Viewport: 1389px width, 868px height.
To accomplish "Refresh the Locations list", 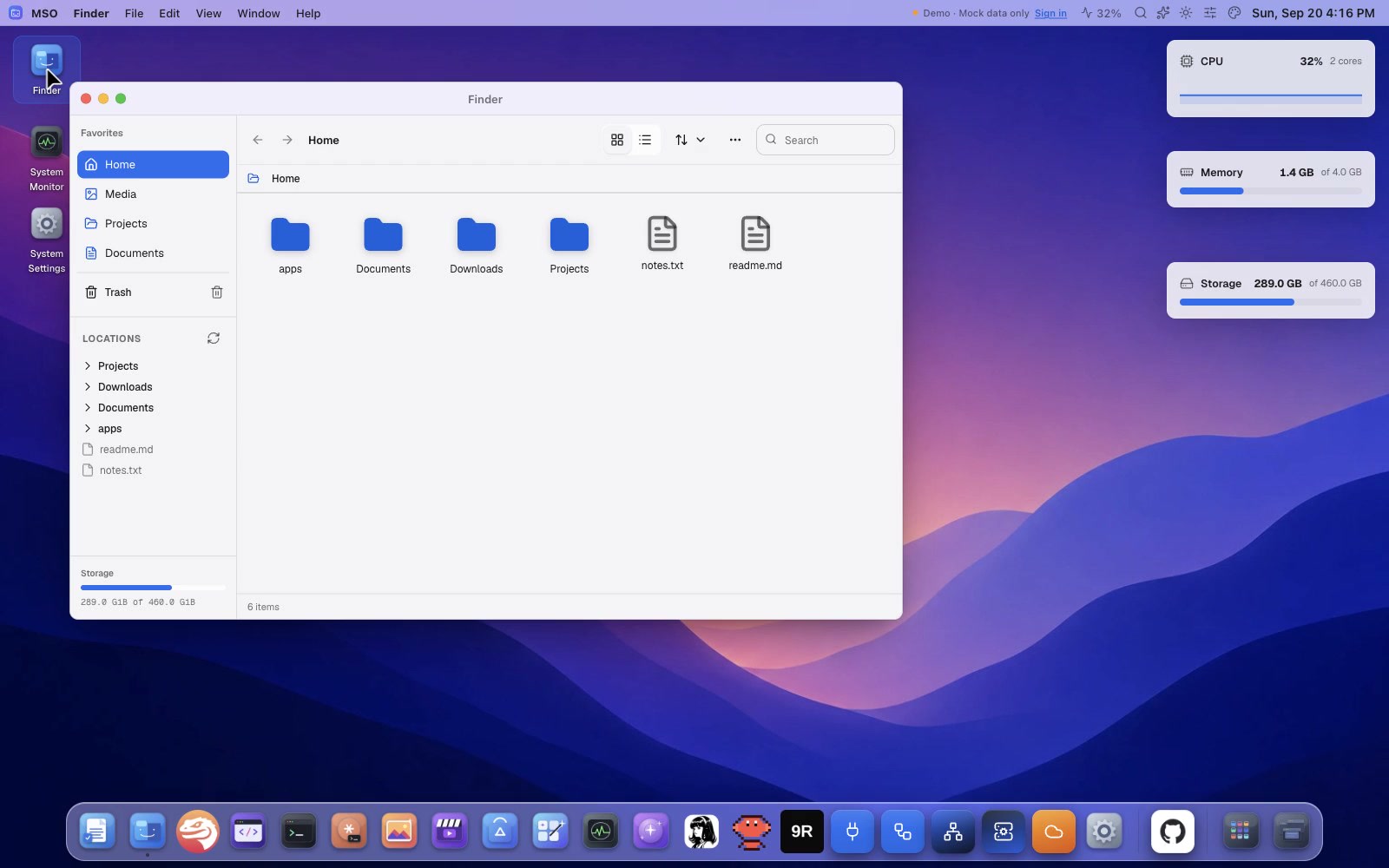I will click(x=214, y=339).
